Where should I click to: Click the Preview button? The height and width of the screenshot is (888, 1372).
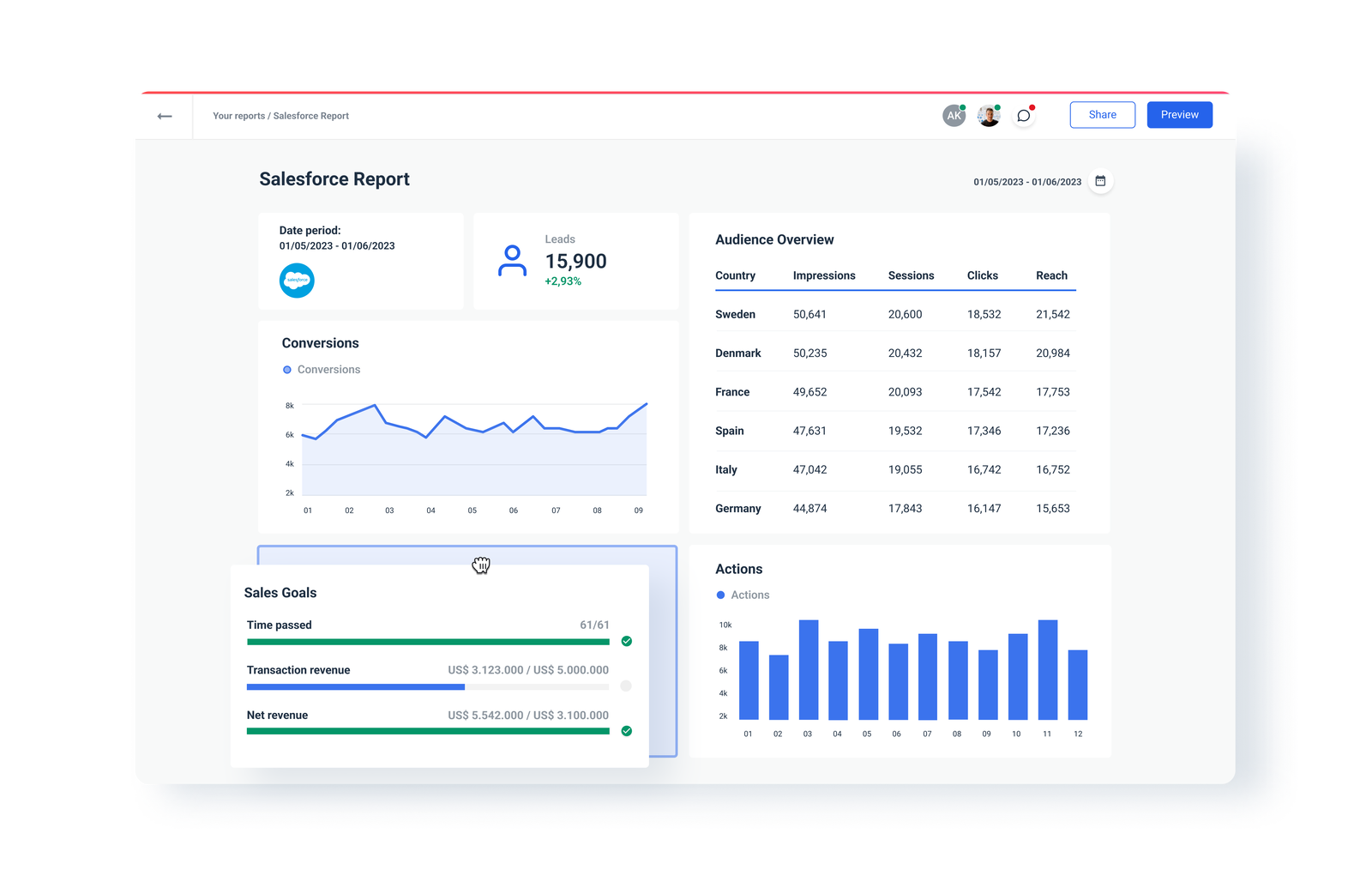click(x=1179, y=114)
